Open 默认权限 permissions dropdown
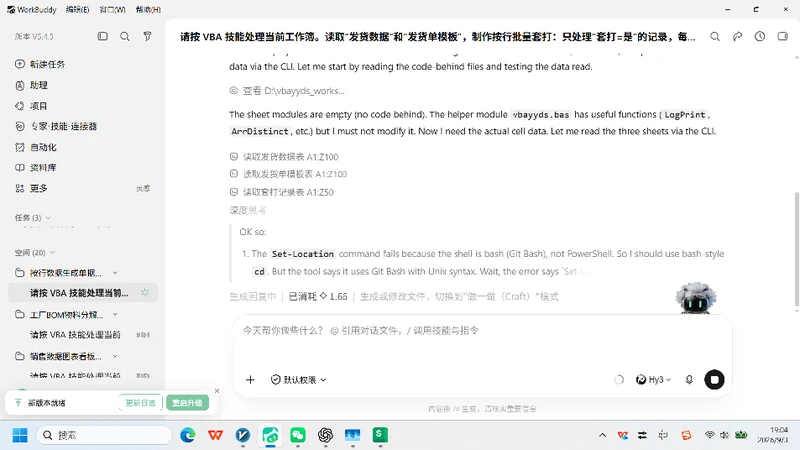This screenshot has height=450, width=800. [298, 380]
